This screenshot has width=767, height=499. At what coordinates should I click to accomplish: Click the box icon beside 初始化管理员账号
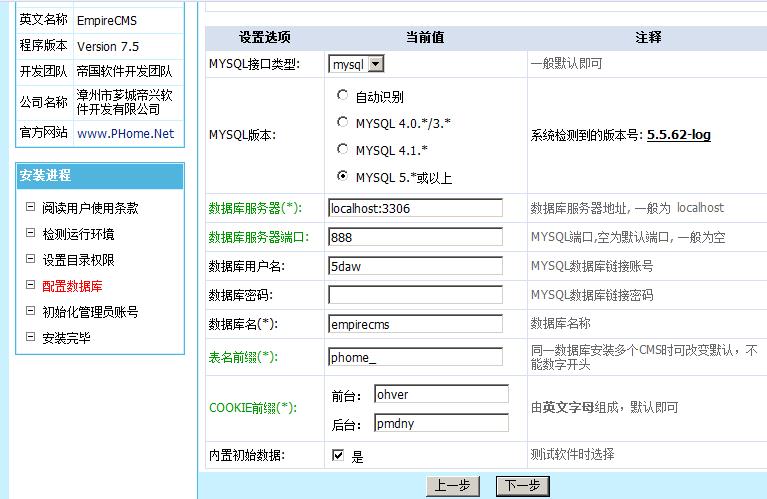click(x=30, y=311)
